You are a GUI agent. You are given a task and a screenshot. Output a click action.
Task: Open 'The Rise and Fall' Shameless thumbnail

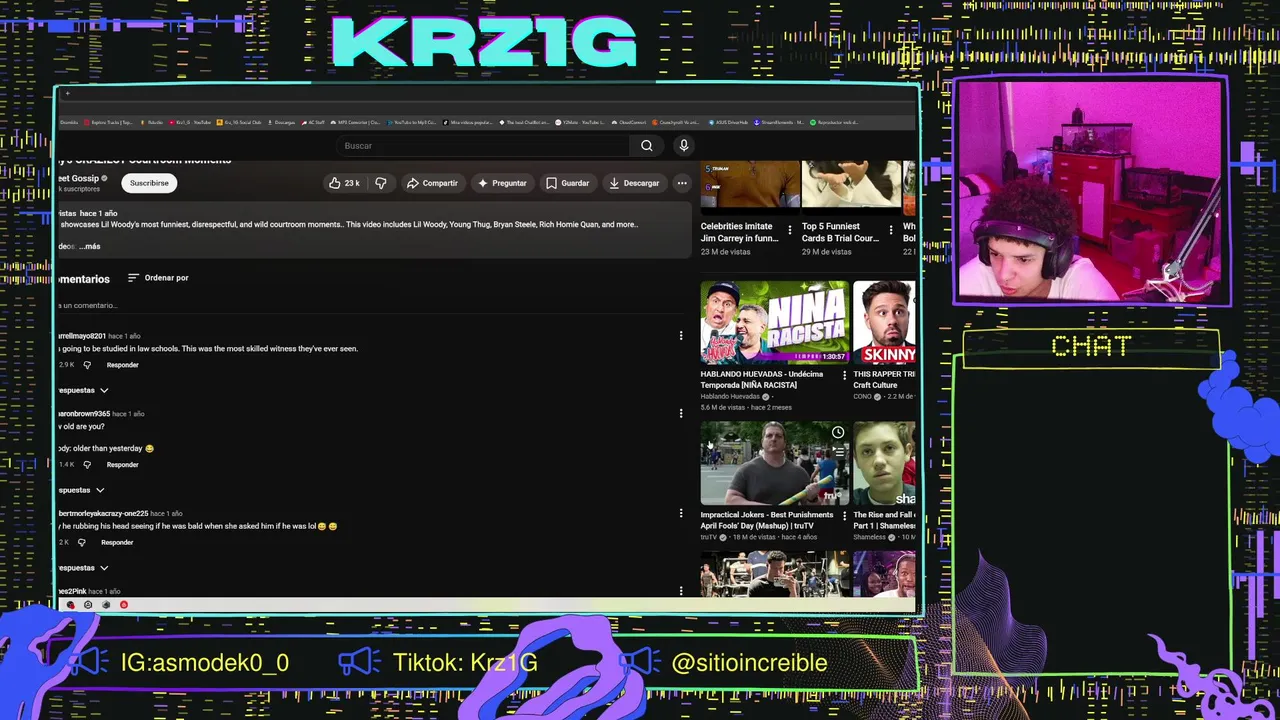[884, 463]
